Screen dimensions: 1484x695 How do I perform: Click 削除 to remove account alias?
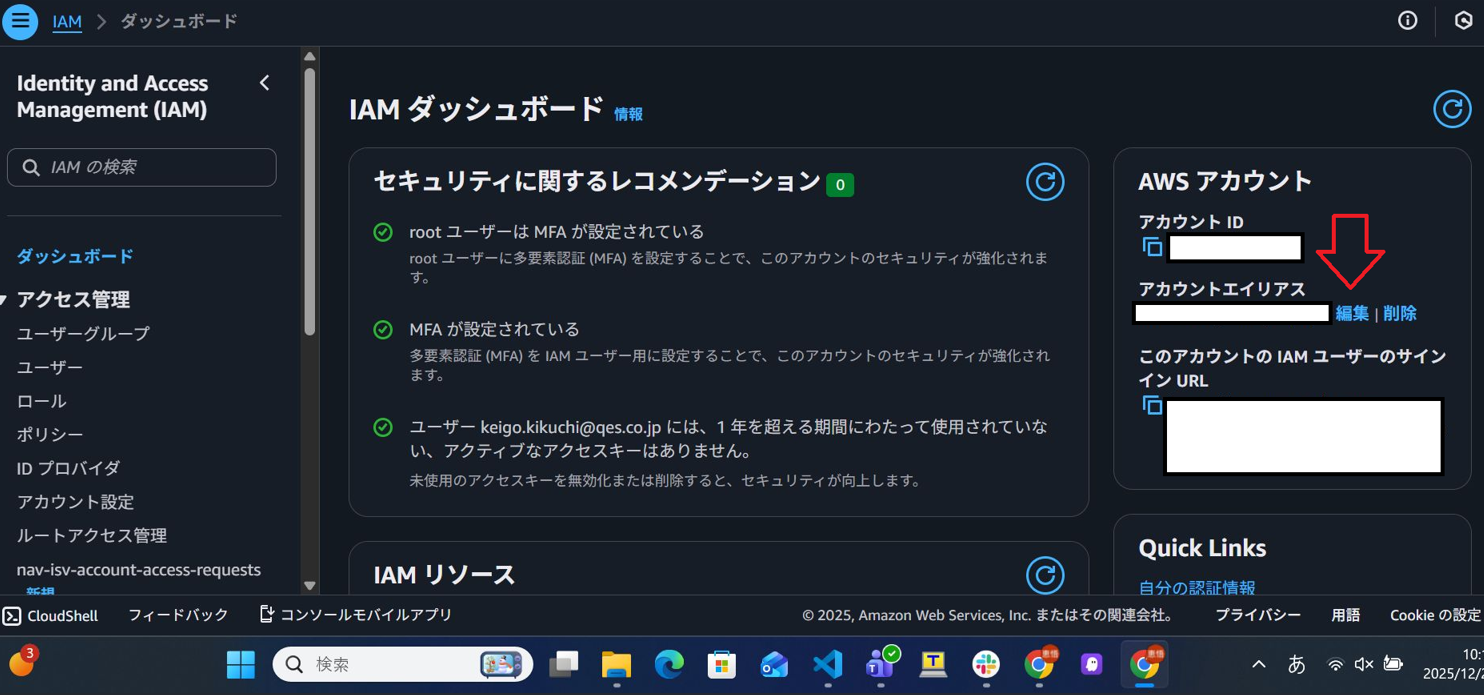click(x=1399, y=313)
